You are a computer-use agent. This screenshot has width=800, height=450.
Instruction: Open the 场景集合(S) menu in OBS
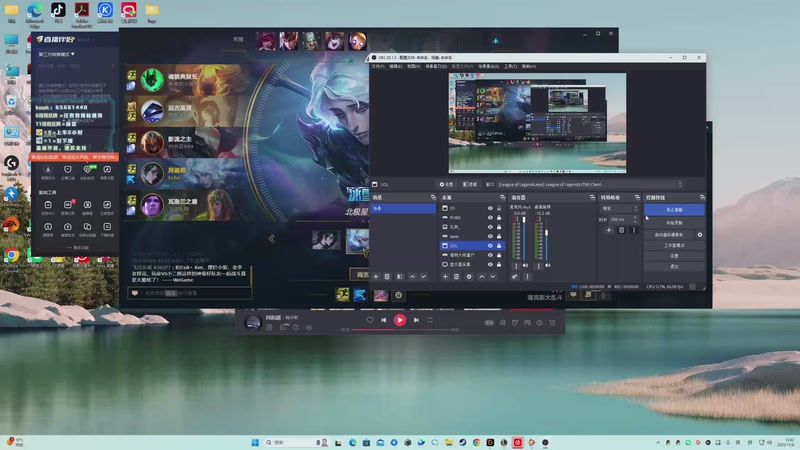point(488,66)
